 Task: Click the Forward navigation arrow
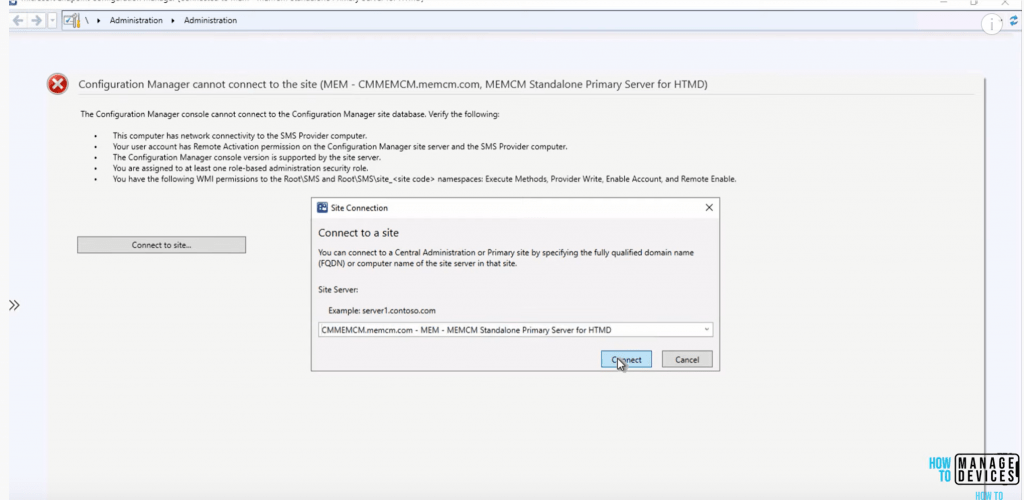37,21
